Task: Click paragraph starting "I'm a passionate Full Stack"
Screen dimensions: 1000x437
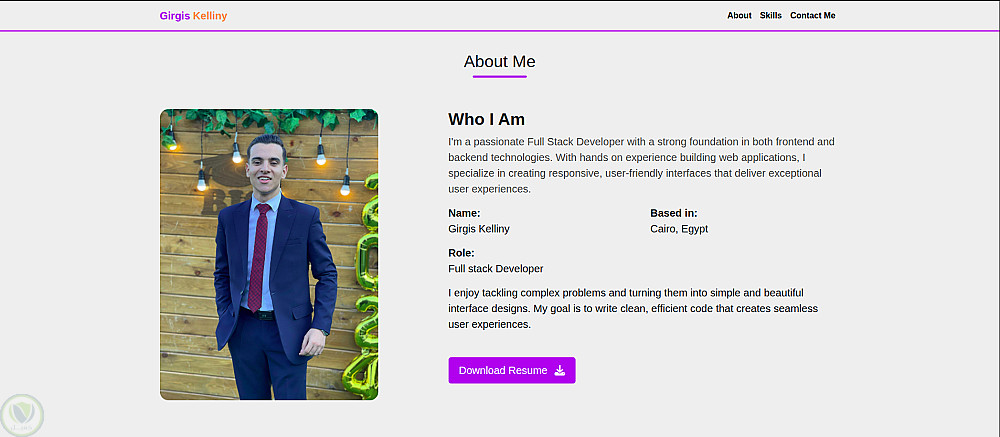Action: pos(641,165)
